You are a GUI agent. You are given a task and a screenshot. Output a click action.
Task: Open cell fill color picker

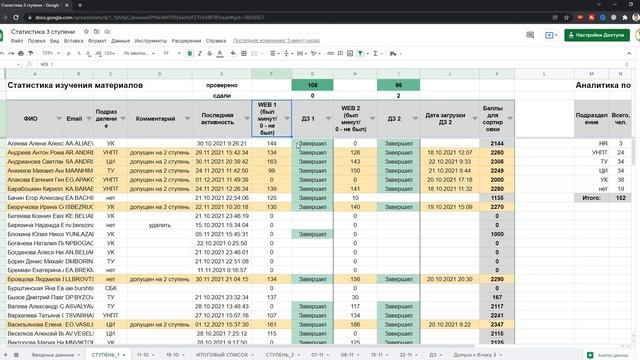point(233,53)
